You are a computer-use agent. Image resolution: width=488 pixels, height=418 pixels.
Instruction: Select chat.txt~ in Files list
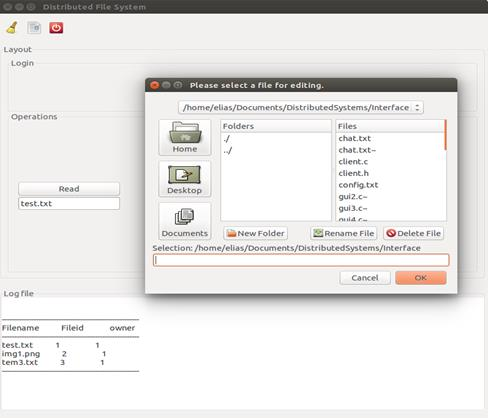(x=390, y=150)
